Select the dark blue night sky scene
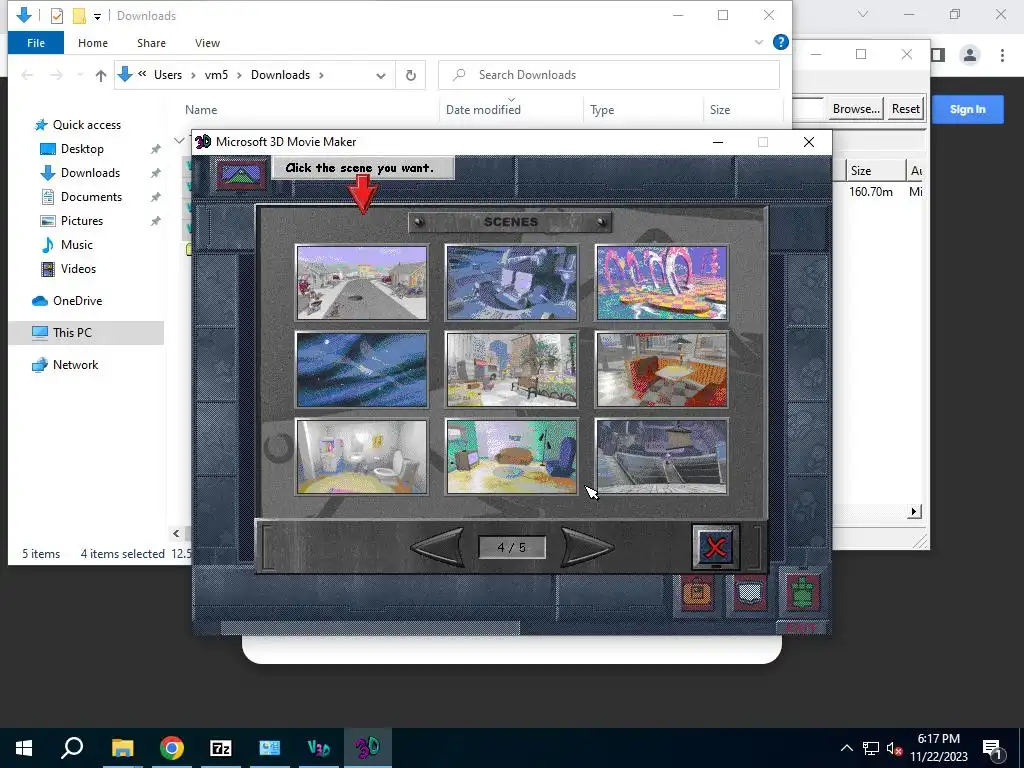The height and width of the screenshot is (768, 1024). (x=362, y=369)
